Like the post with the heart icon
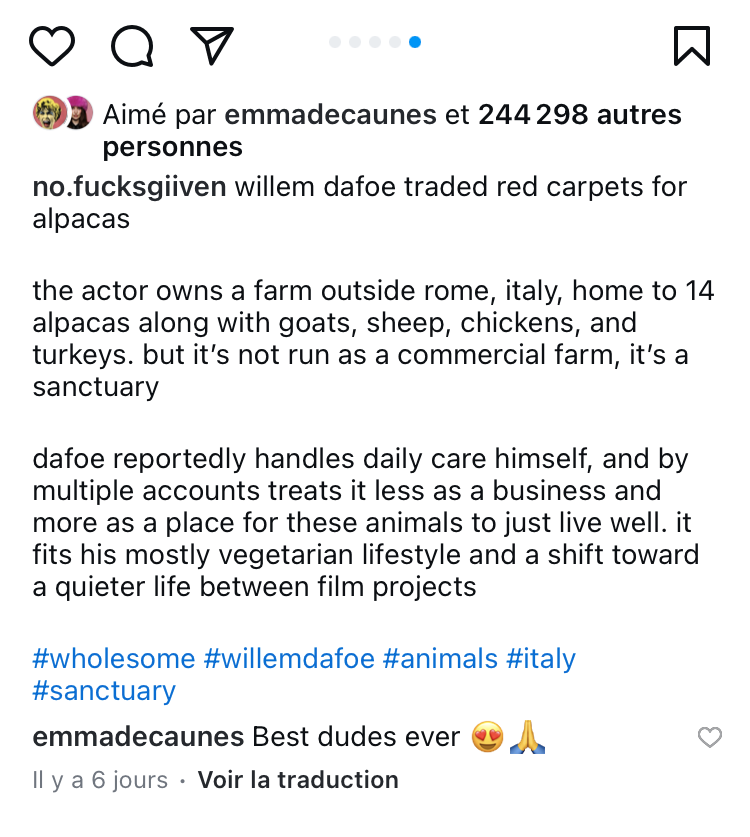 click(x=51, y=46)
